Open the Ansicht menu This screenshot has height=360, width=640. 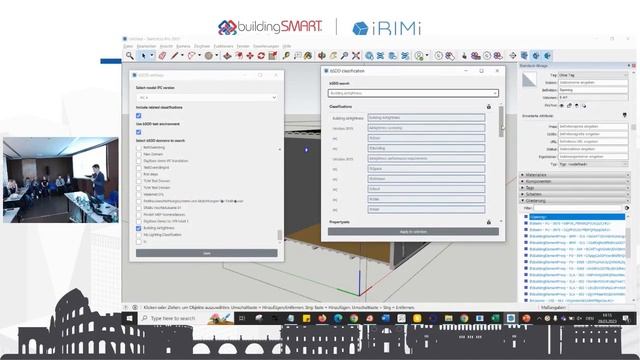166,46
